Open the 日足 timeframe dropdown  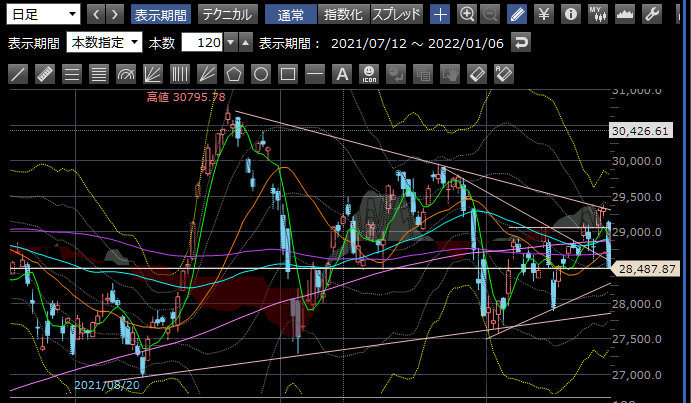43,14
